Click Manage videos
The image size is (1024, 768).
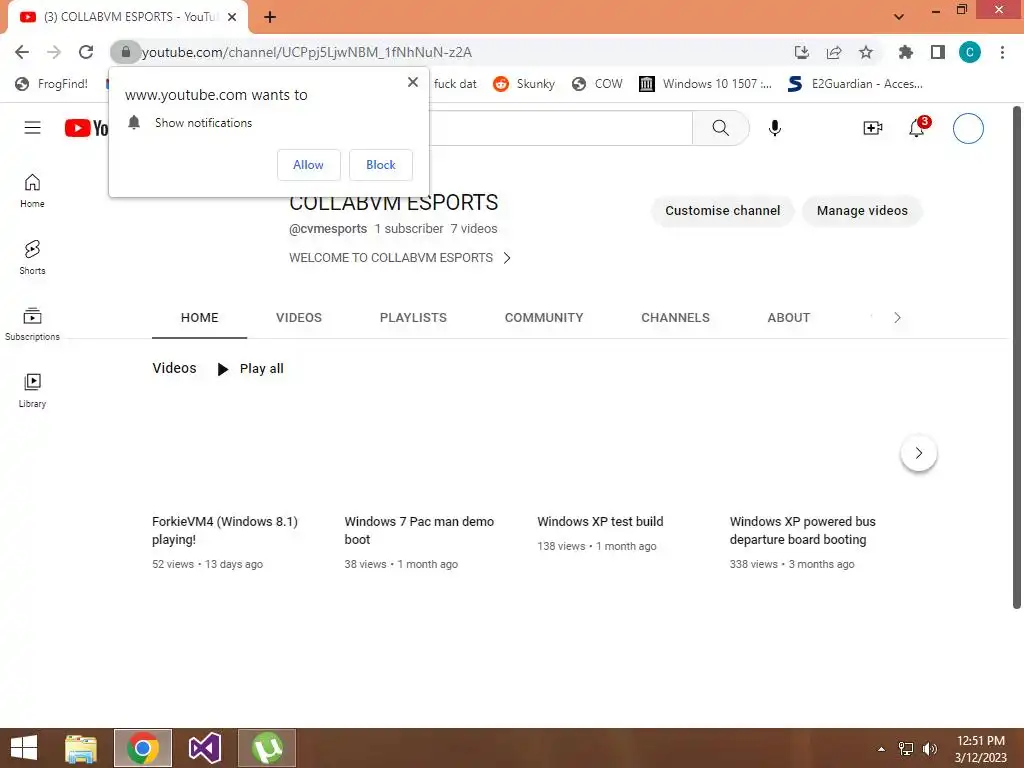click(x=862, y=210)
